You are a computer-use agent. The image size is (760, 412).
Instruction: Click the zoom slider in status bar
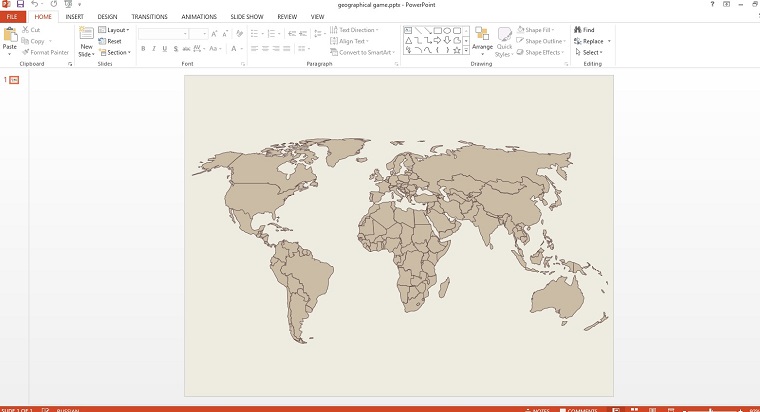pyautogui.click(x=712, y=409)
